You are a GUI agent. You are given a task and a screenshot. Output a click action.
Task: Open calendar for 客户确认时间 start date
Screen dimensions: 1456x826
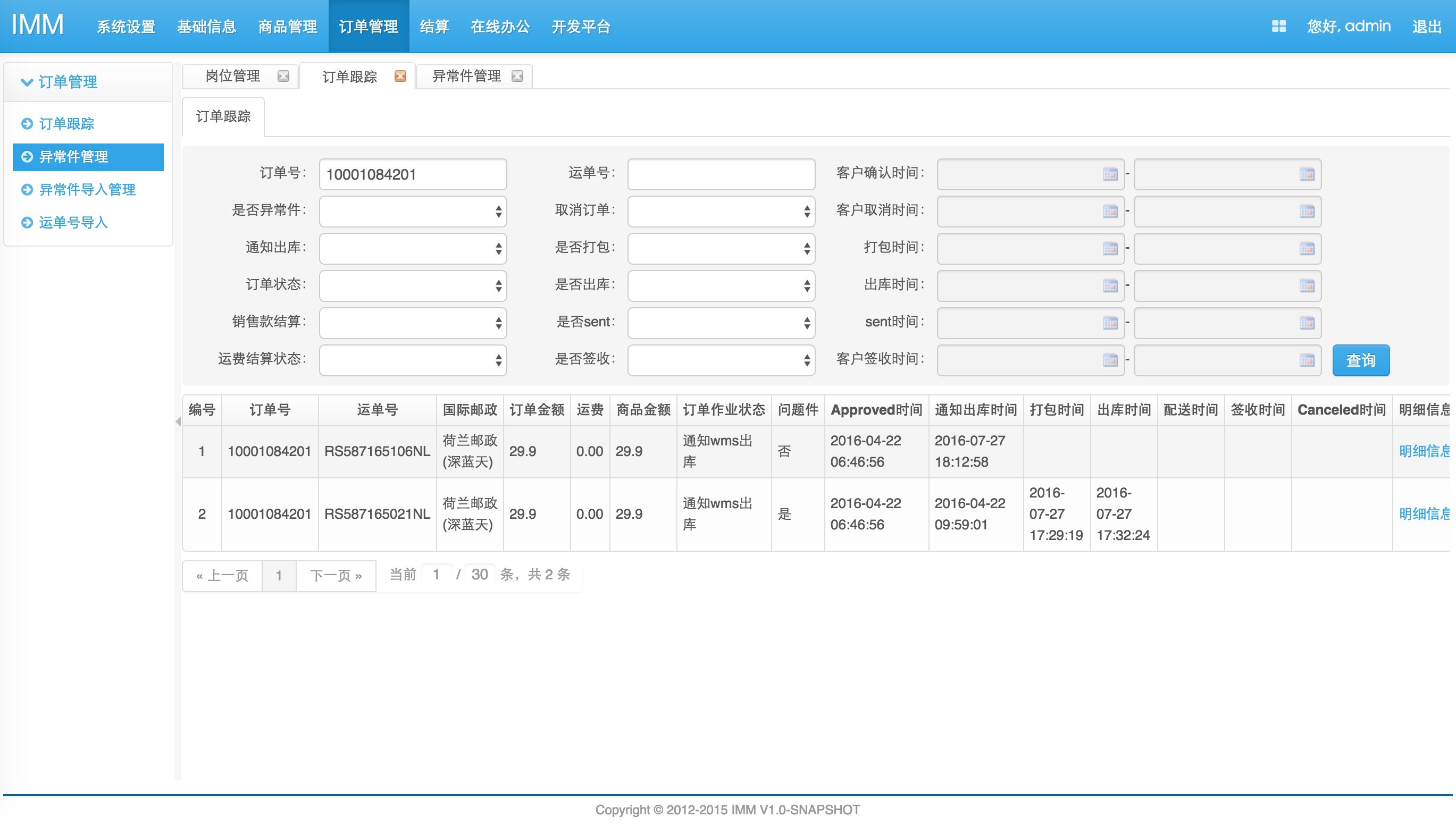pos(1110,174)
